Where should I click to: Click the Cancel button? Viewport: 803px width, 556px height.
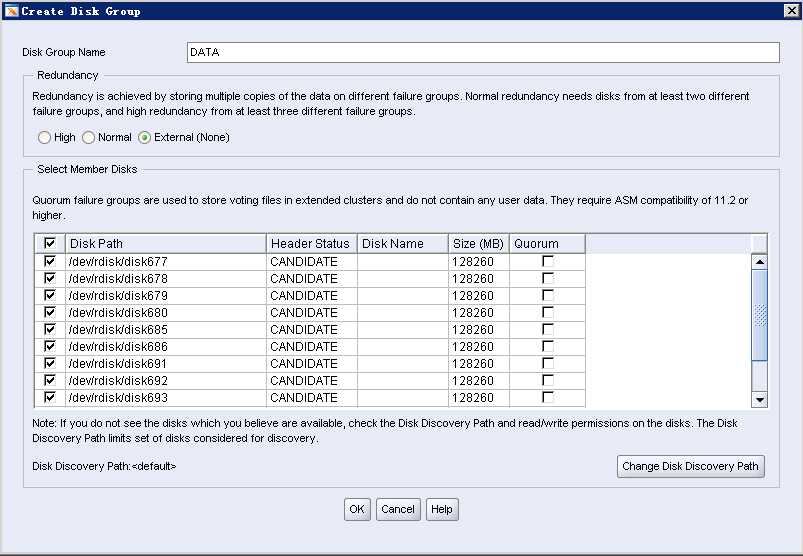[398, 509]
